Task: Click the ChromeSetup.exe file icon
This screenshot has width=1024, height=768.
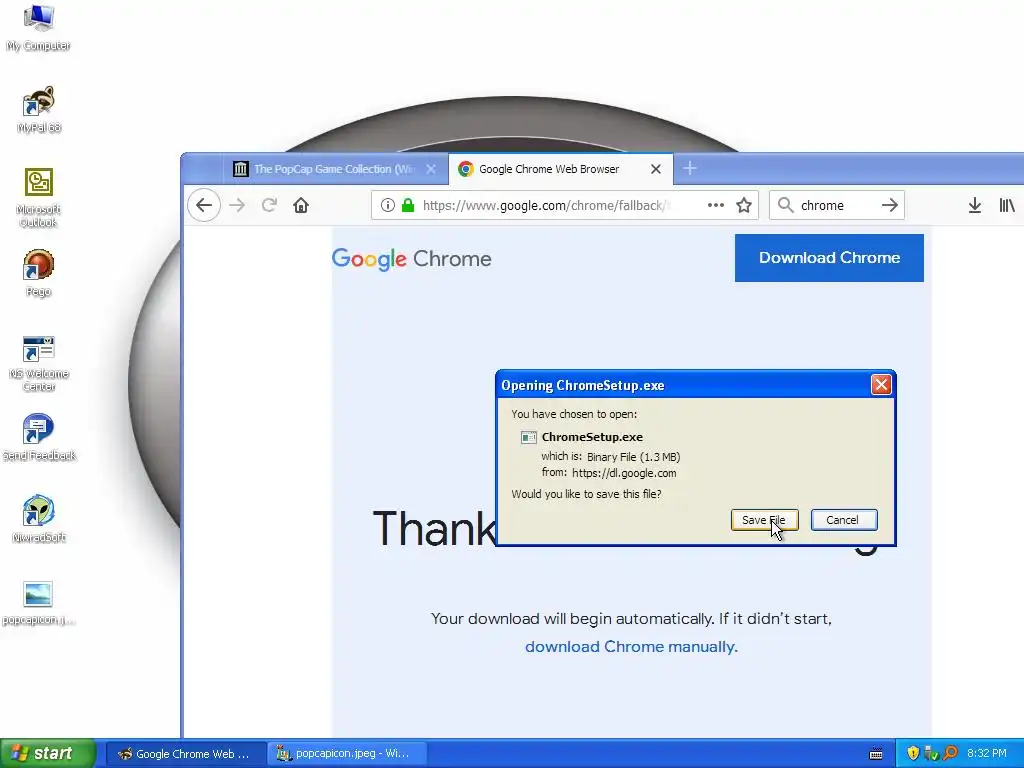Action: coord(528,437)
